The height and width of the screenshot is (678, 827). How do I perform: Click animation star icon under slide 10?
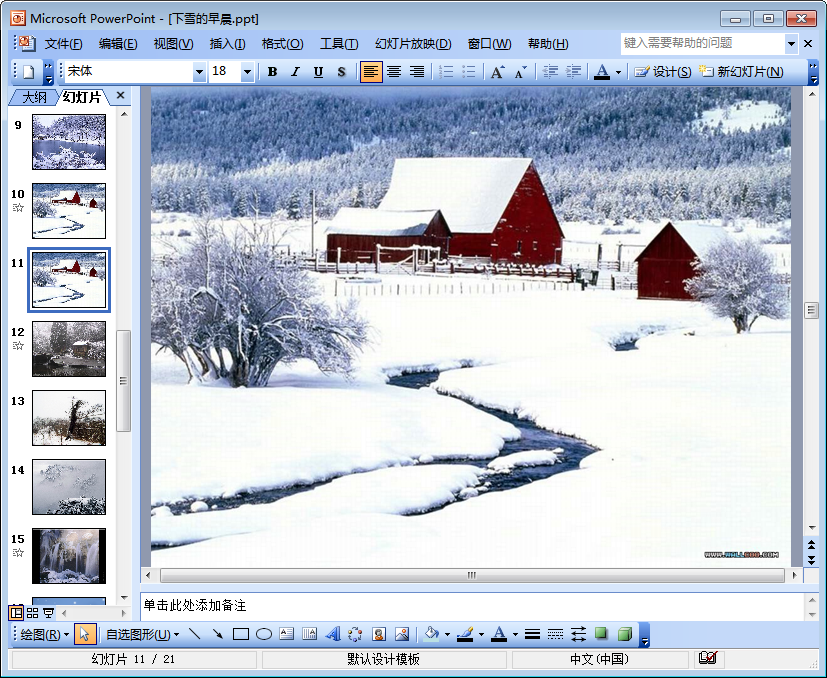[x=18, y=208]
